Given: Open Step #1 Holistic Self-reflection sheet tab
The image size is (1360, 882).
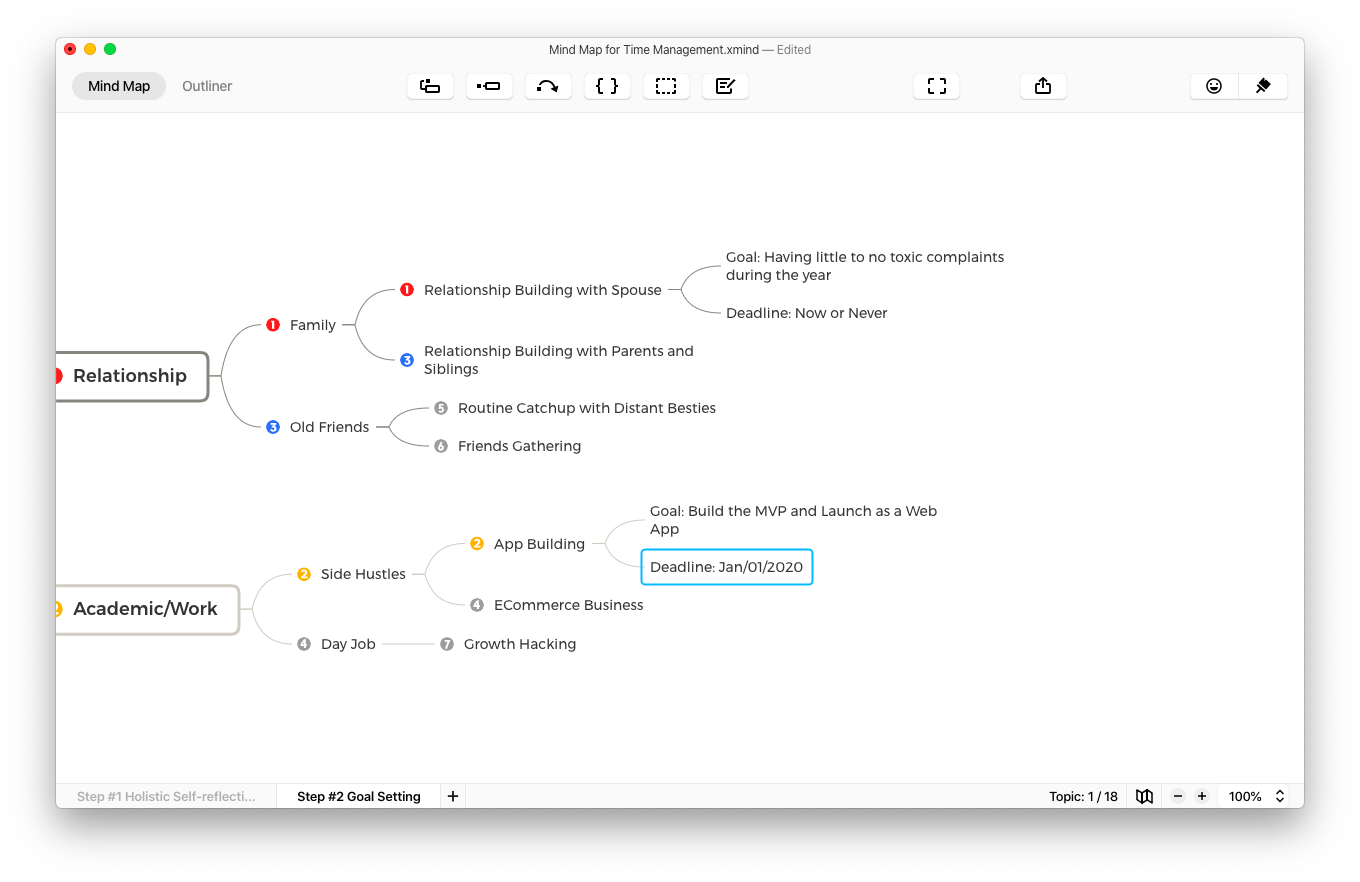Looking at the screenshot, I should [166, 796].
